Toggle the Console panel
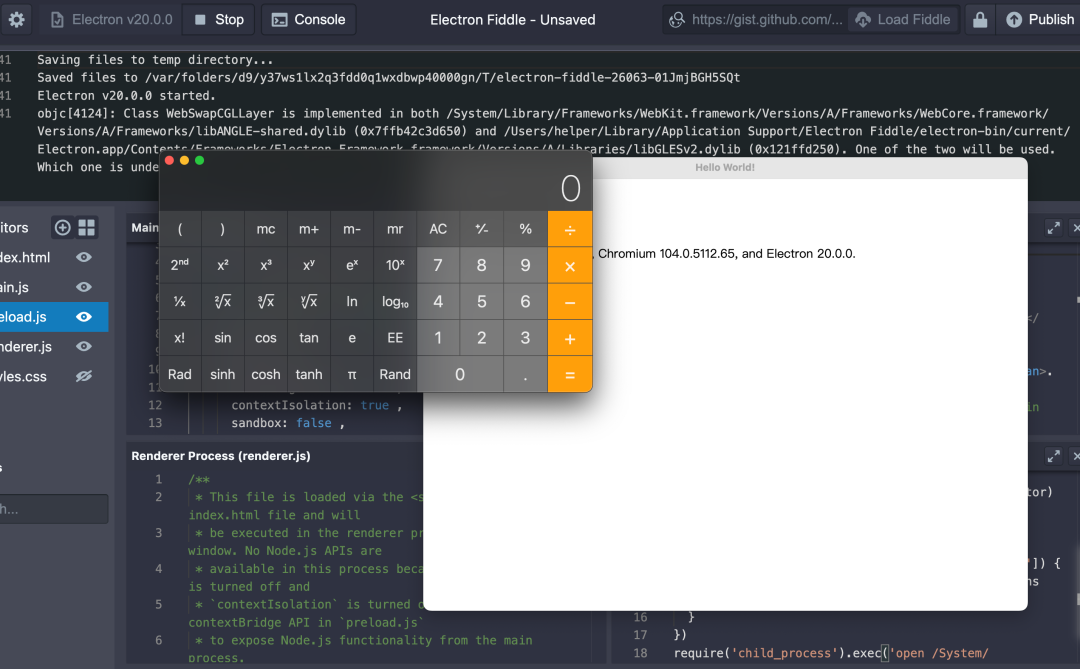Screen dimensions: 1080x669 (308, 19)
